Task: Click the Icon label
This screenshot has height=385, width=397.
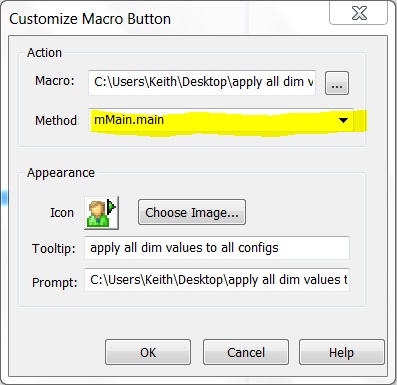Action: point(62,213)
